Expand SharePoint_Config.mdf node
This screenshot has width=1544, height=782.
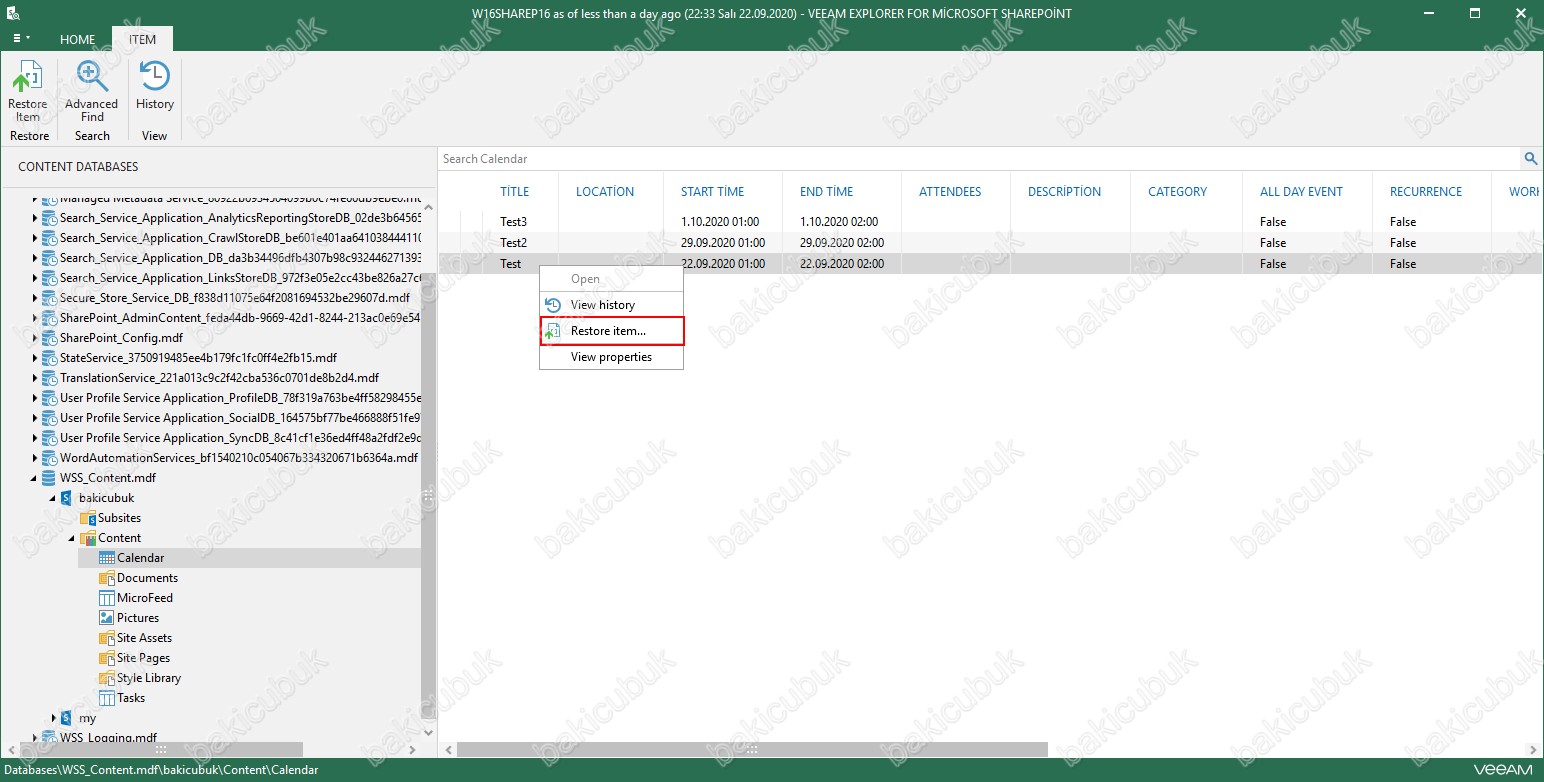(x=35, y=338)
